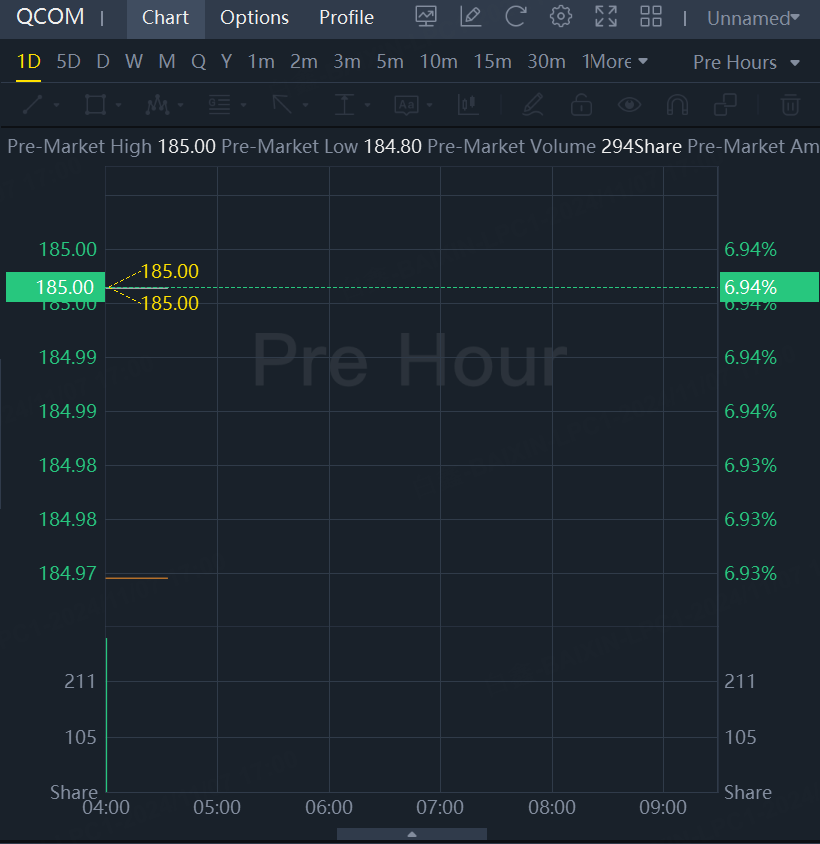Image resolution: width=820 pixels, height=844 pixels.
Task: Select the 5m interval
Action: pos(390,61)
